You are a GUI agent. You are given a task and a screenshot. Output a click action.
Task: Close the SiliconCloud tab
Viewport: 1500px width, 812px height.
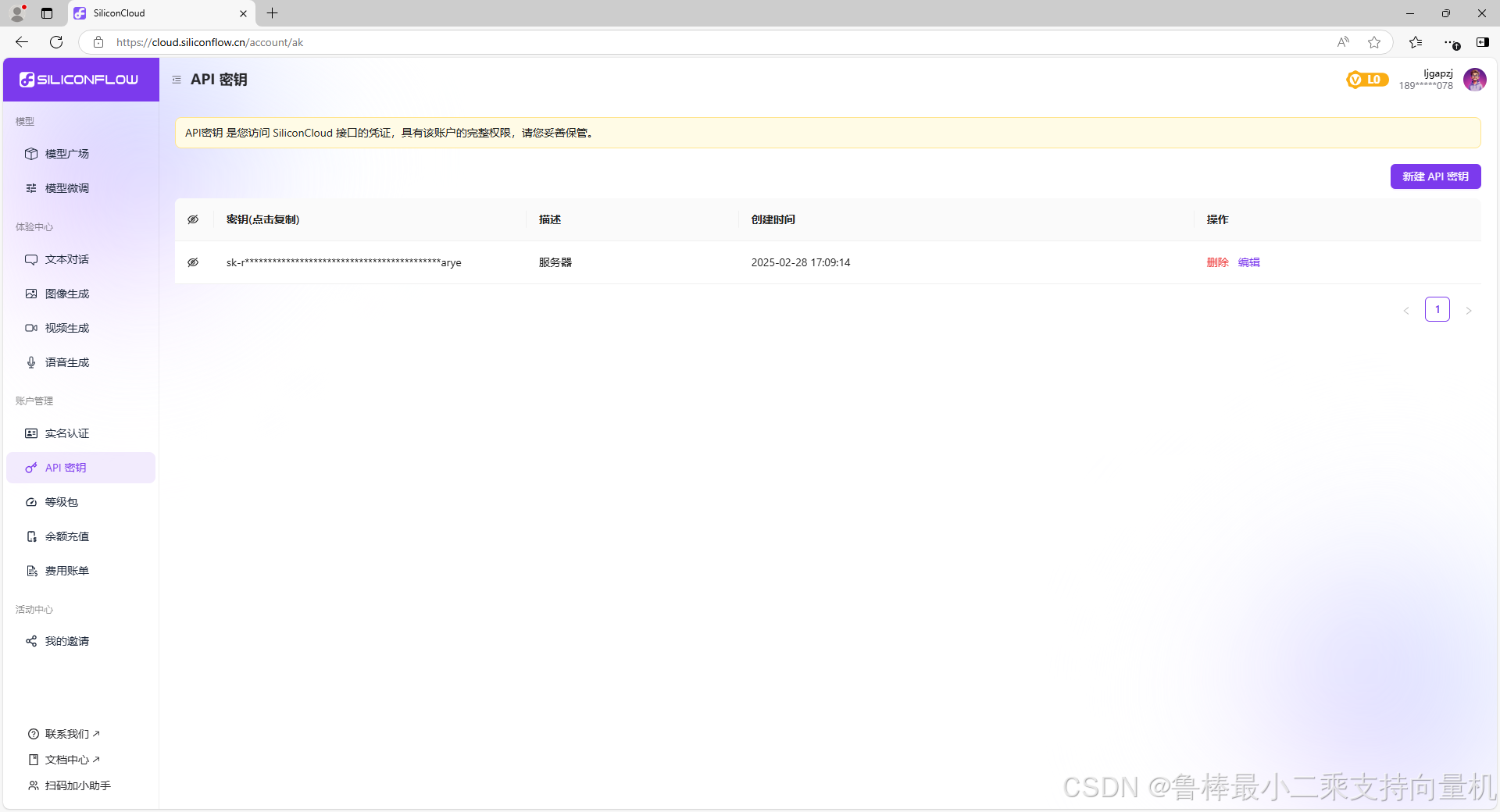243,13
